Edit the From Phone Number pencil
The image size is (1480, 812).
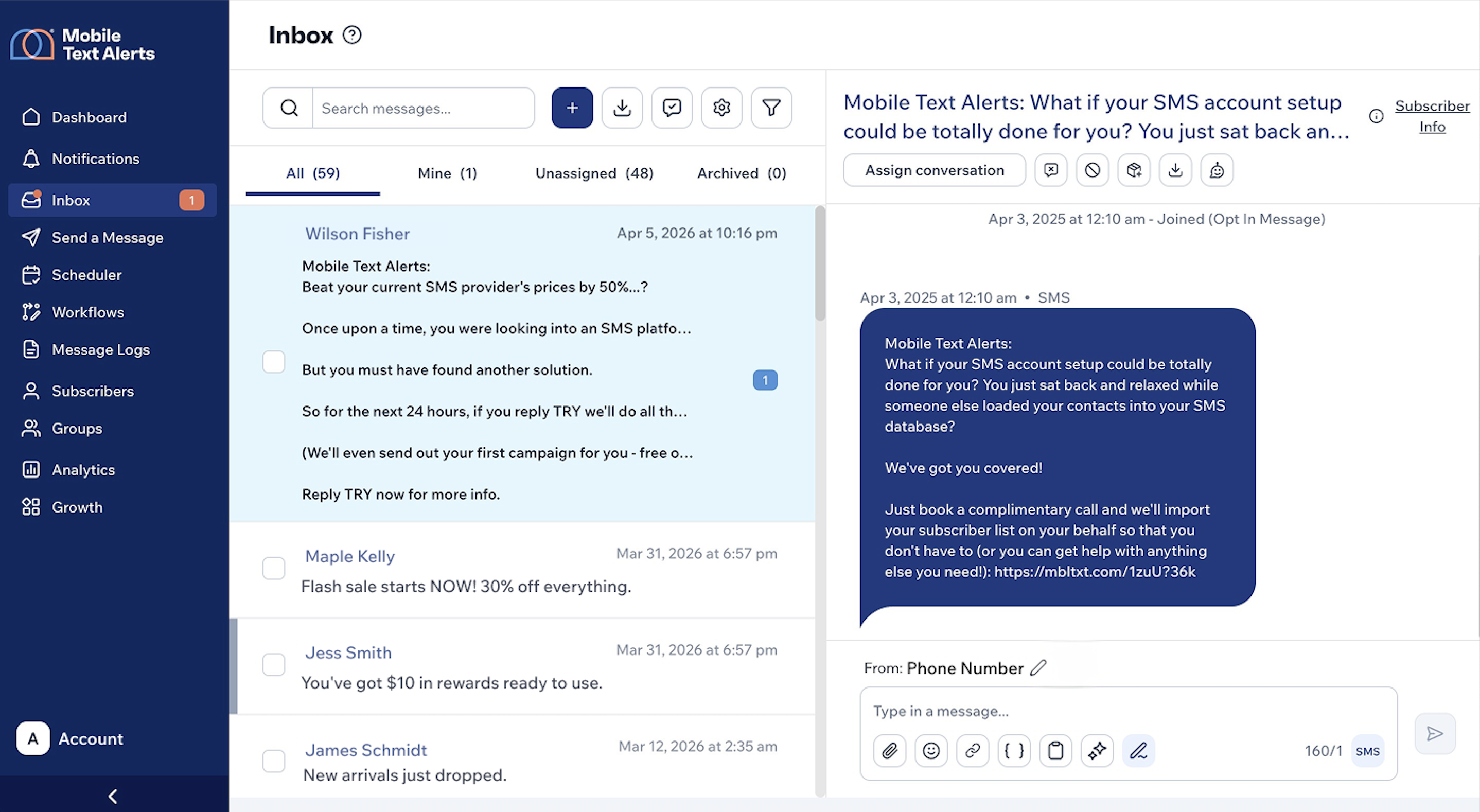1037,668
